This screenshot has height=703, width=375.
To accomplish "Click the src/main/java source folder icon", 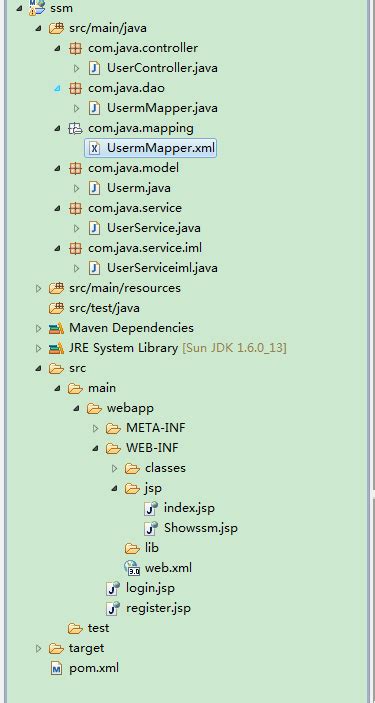I will tap(56, 28).
